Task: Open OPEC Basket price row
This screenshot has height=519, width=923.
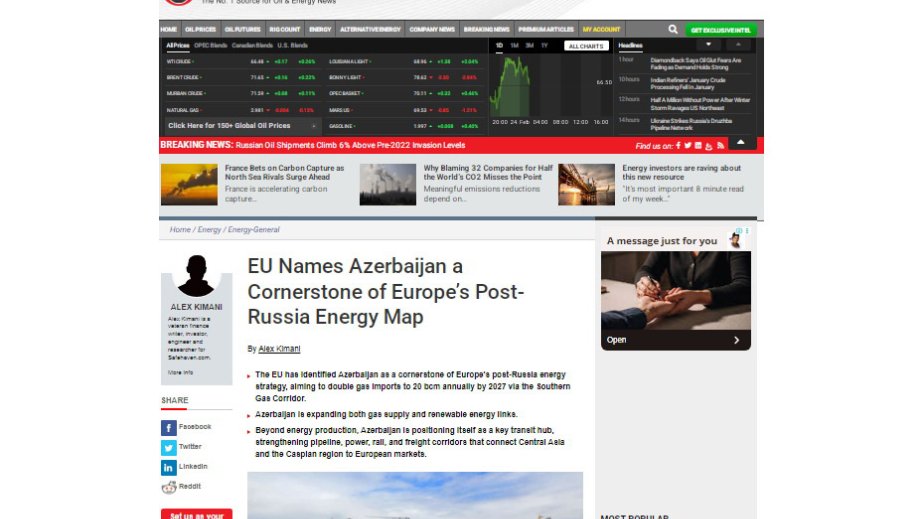Action: [x=404, y=93]
